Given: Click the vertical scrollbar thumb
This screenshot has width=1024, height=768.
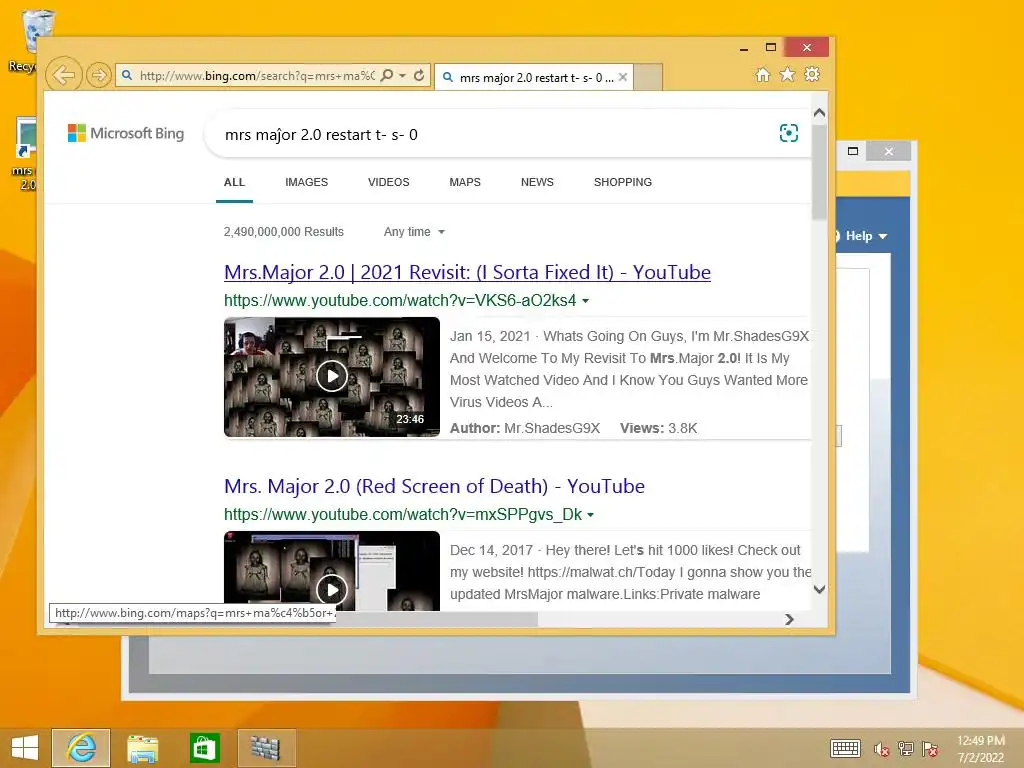Looking at the screenshot, I should (820, 172).
